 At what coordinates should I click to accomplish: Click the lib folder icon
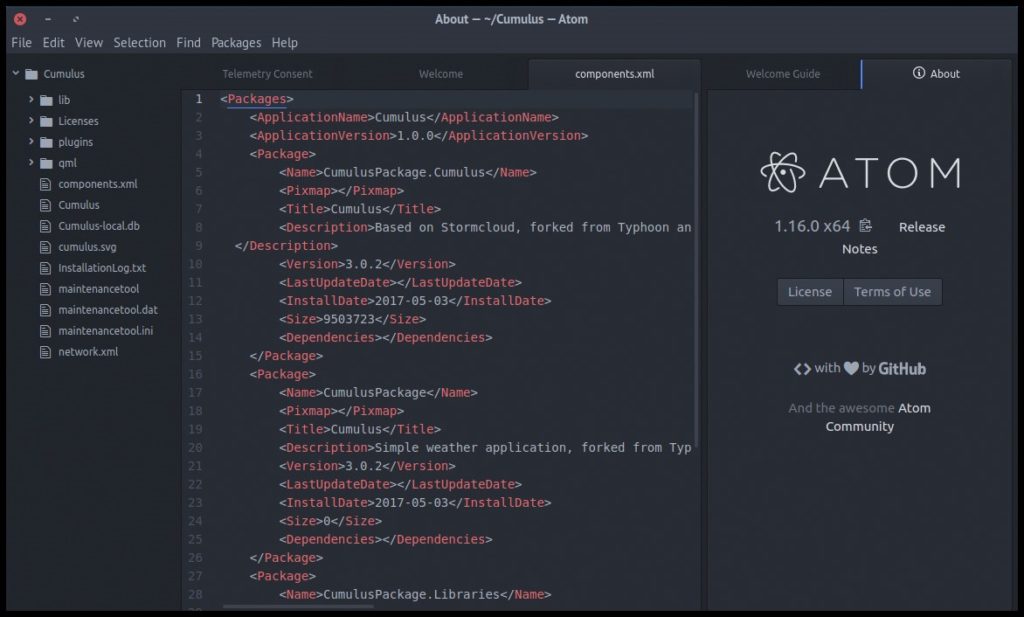tap(46, 100)
